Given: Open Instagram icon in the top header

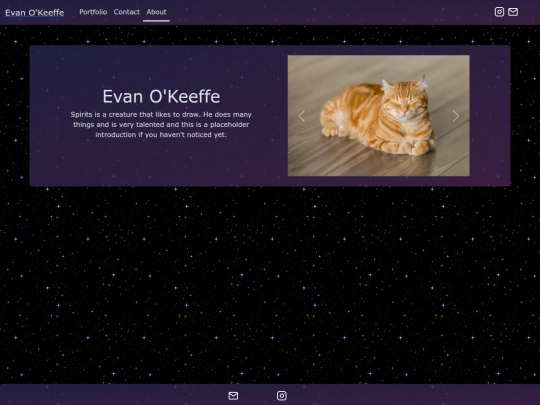Looking at the screenshot, I should tap(499, 12).
